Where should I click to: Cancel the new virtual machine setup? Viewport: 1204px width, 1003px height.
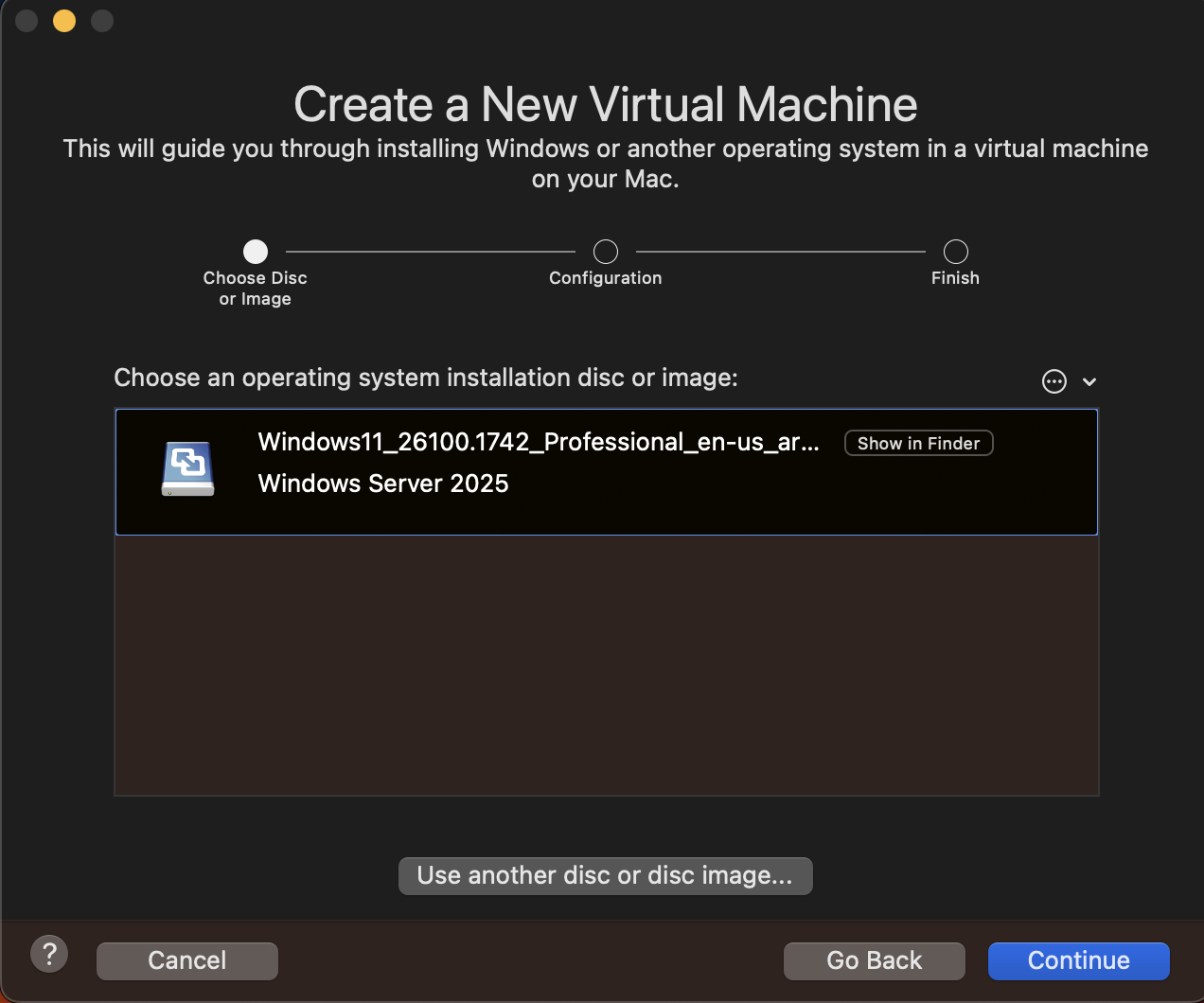(x=187, y=960)
